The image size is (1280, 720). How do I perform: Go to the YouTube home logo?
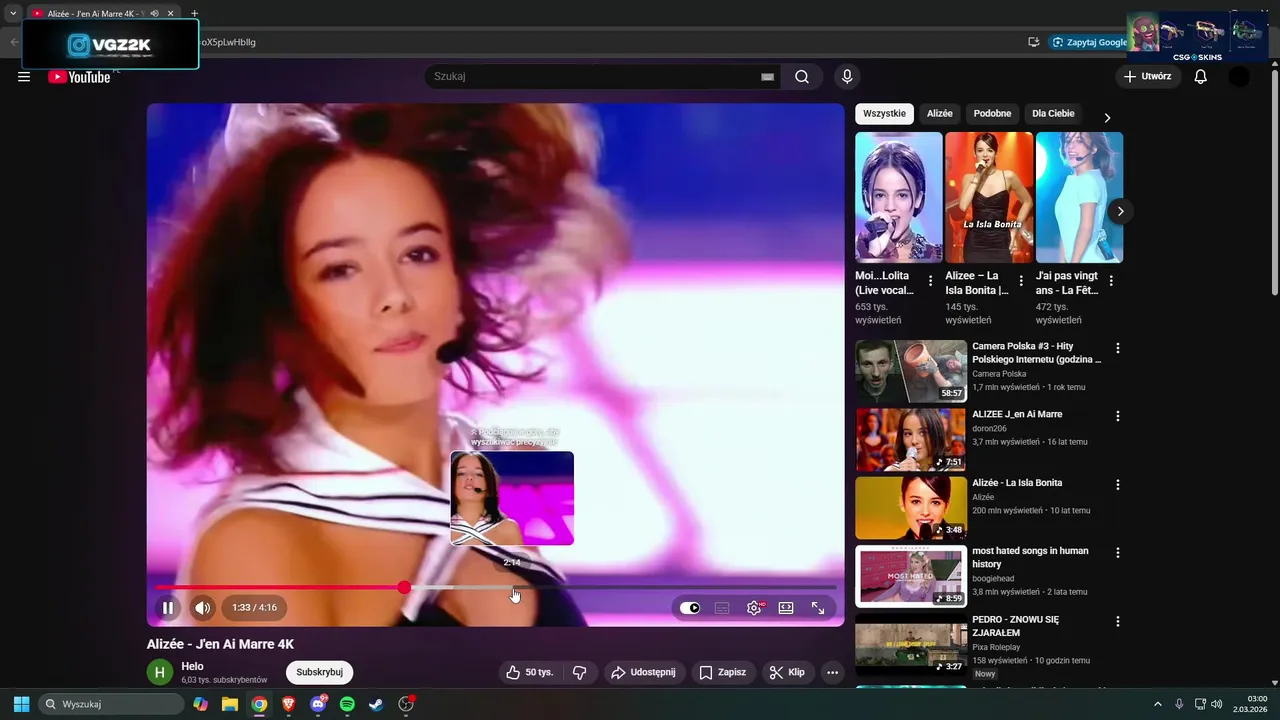[79, 77]
